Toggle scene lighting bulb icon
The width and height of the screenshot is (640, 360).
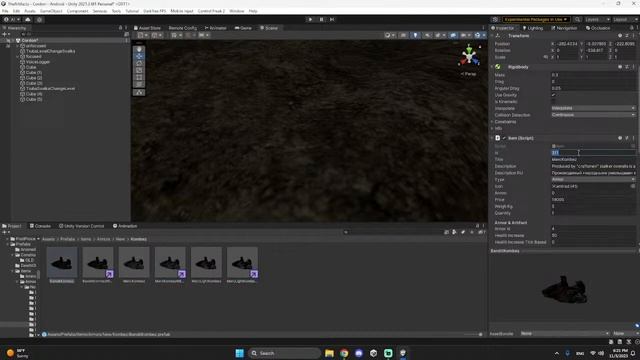coord(415,35)
